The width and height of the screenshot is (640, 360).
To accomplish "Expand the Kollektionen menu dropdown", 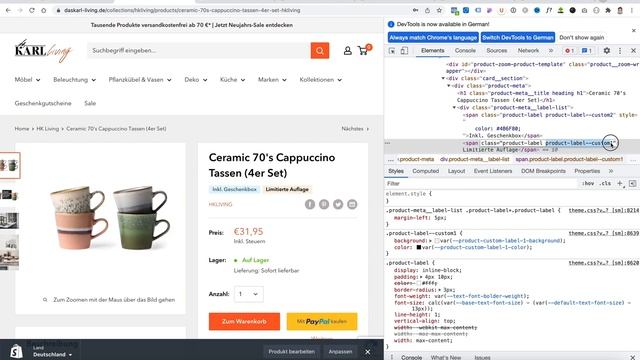I will click(x=321, y=80).
